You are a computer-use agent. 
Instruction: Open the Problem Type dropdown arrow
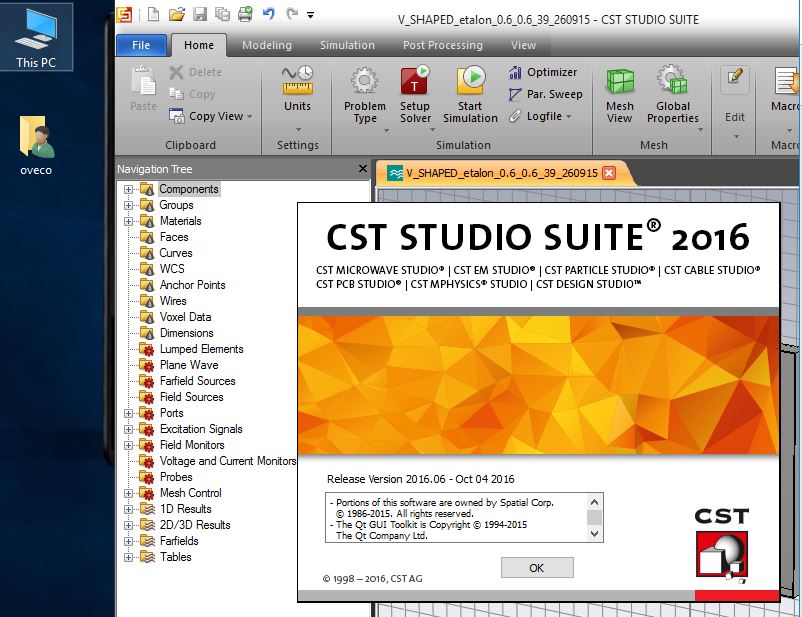pos(387,131)
